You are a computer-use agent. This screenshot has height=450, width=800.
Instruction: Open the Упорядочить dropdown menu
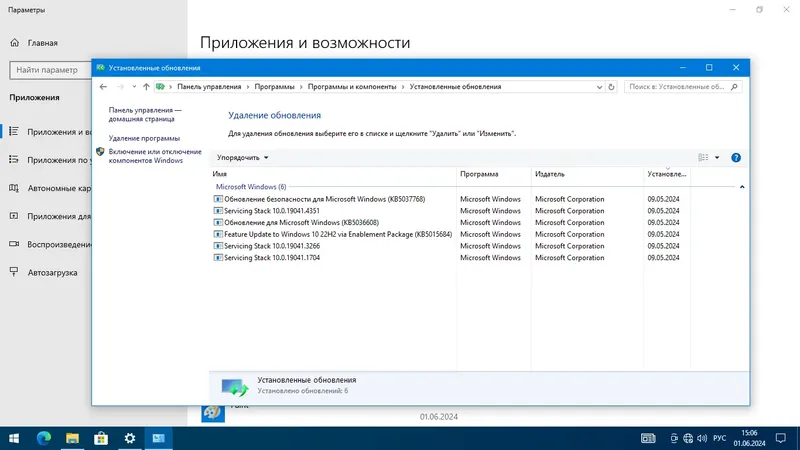pos(242,158)
